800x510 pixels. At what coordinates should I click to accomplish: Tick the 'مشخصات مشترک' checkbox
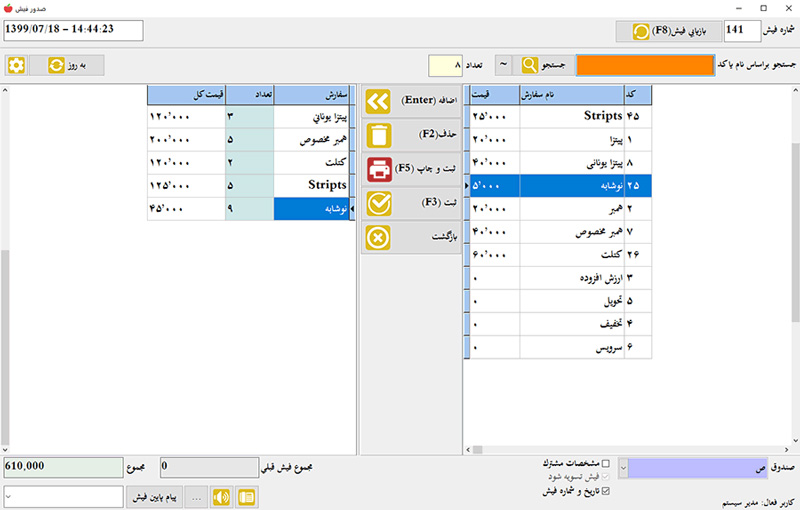(x=606, y=463)
